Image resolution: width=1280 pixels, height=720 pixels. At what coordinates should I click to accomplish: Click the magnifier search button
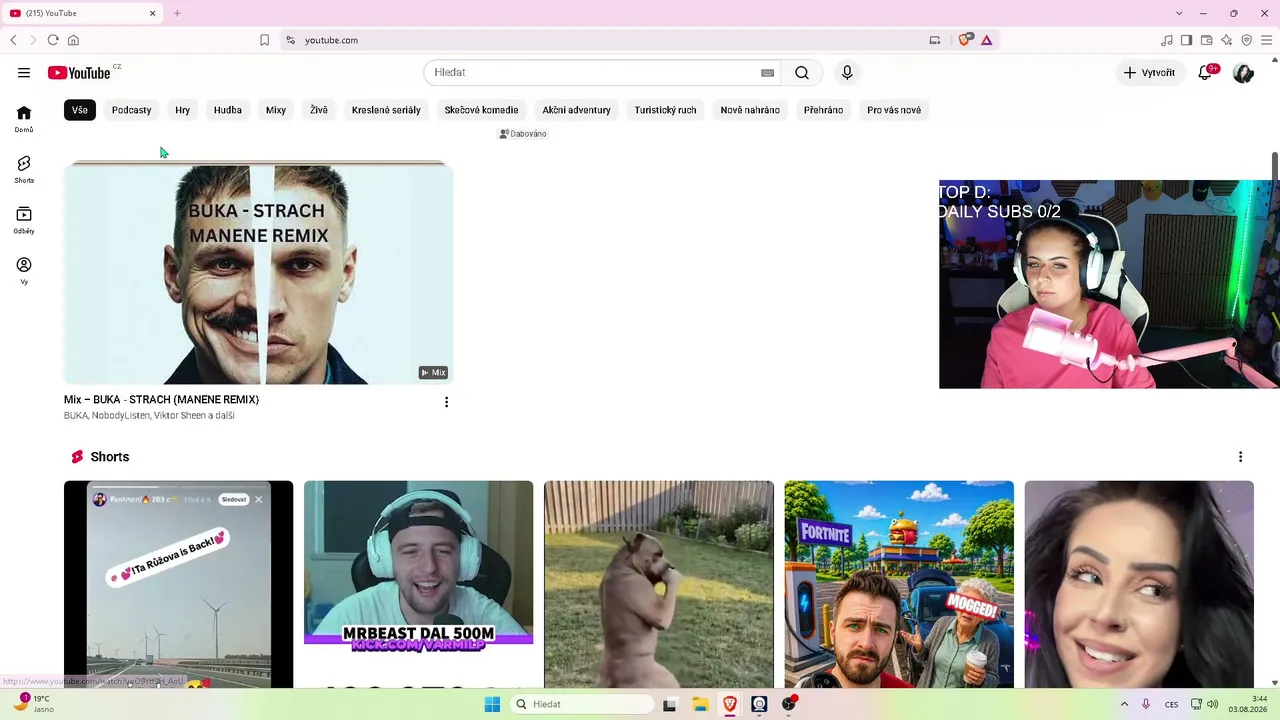tap(802, 73)
